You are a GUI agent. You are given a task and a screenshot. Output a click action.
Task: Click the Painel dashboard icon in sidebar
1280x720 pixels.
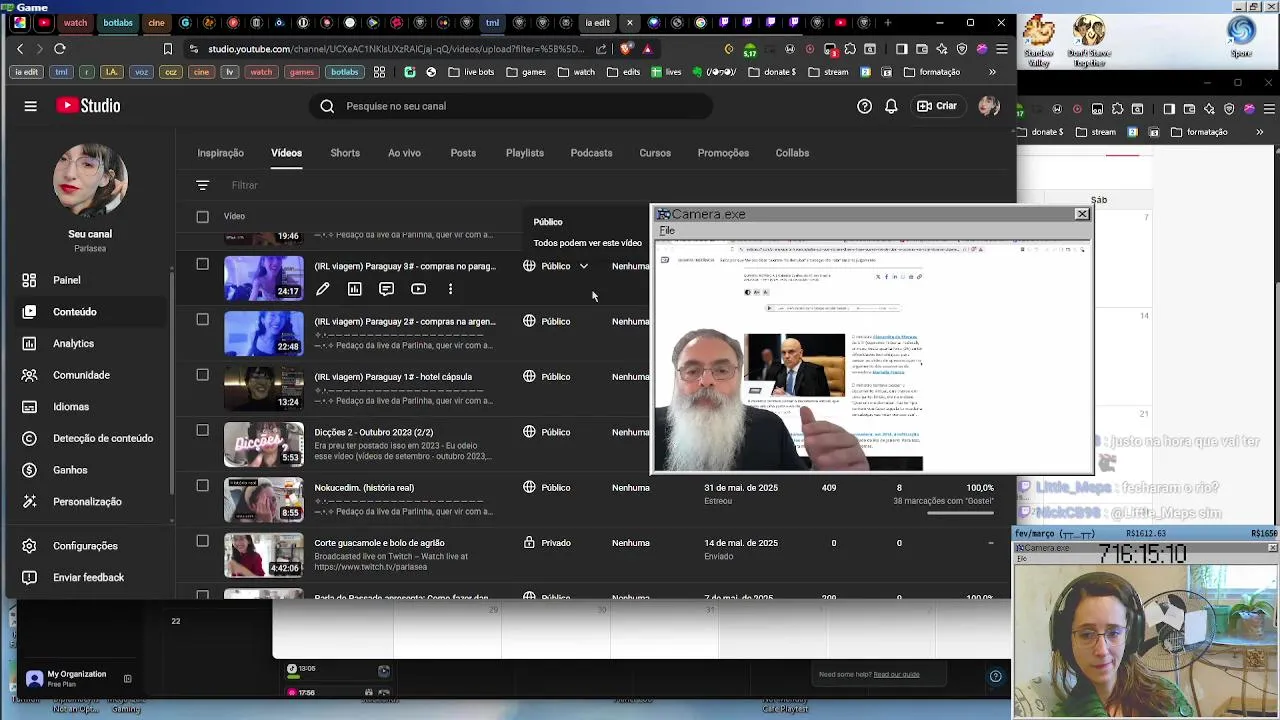[x=29, y=280]
